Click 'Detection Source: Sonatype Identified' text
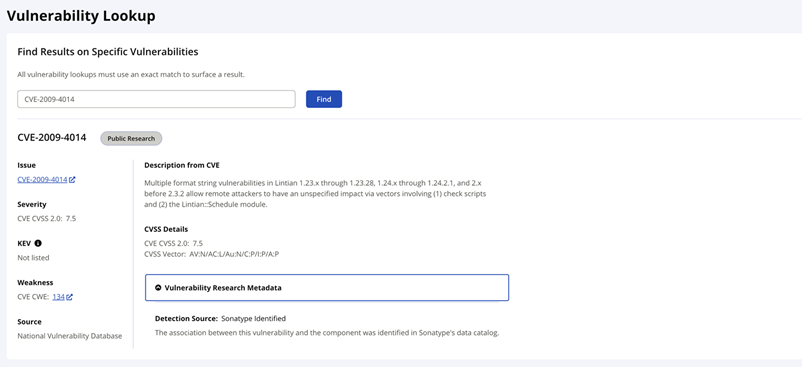The height and width of the screenshot is (367, 802). [220, 318]
